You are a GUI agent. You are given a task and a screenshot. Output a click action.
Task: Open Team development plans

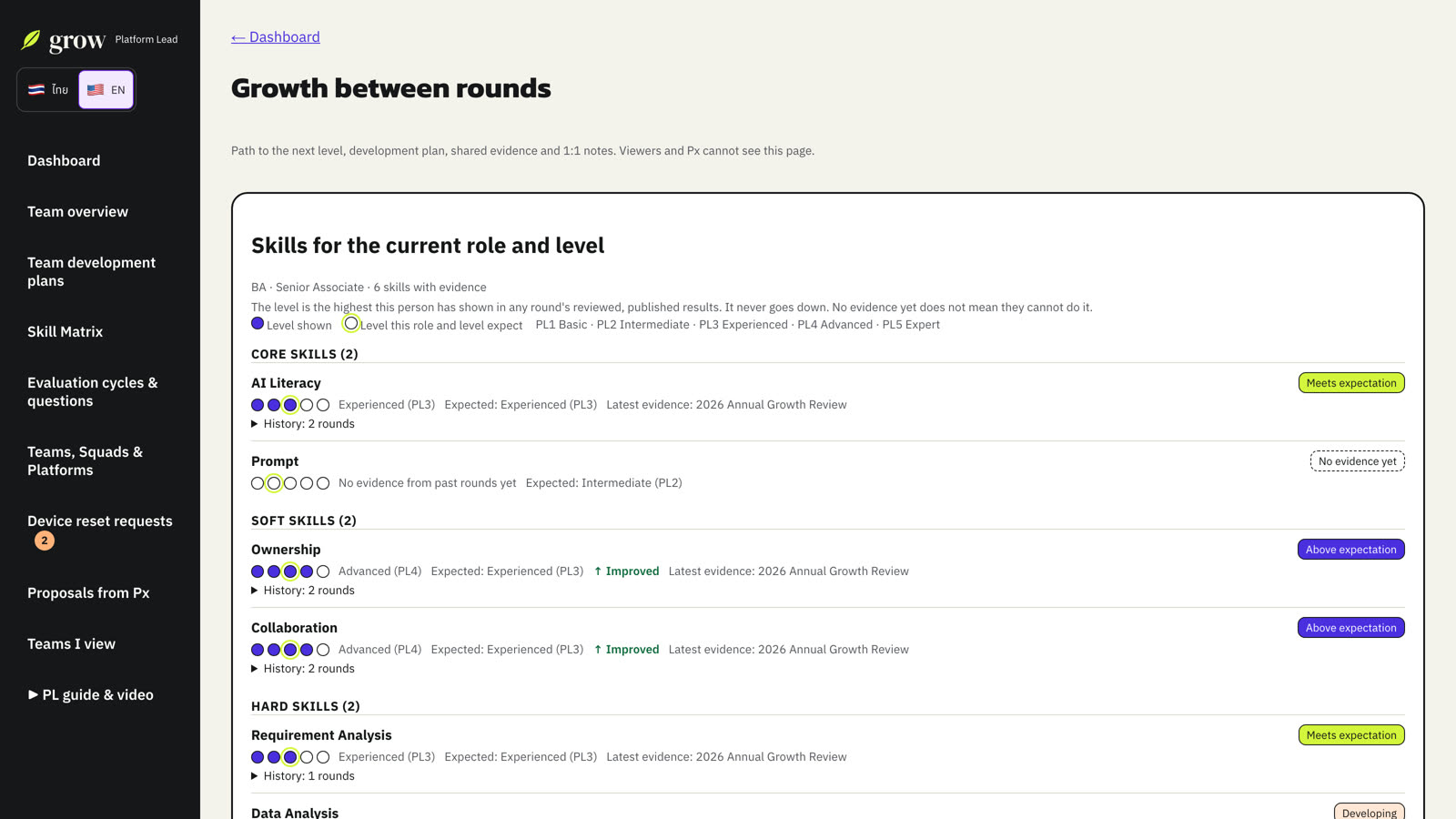point(91,272)
